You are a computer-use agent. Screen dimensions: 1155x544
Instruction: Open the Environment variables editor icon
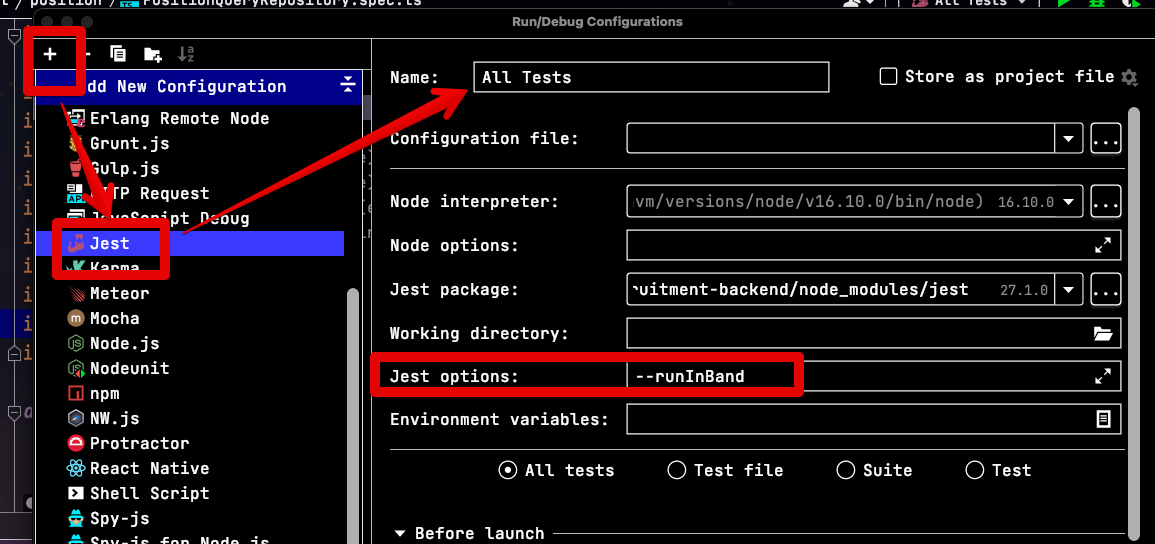point(1103,419)
